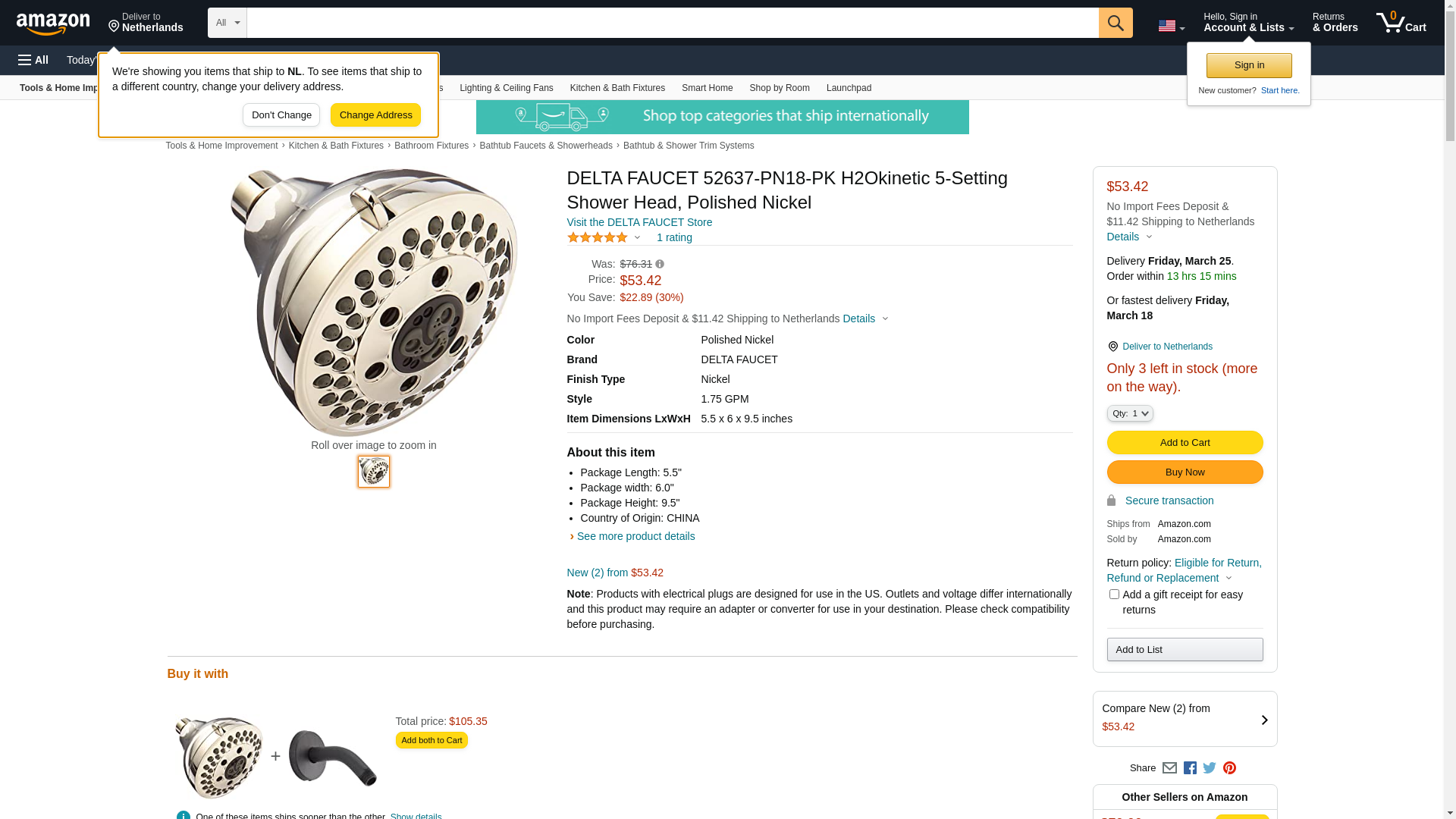Open Smart Home category tab
The image size is (1456, 819).
707,88
